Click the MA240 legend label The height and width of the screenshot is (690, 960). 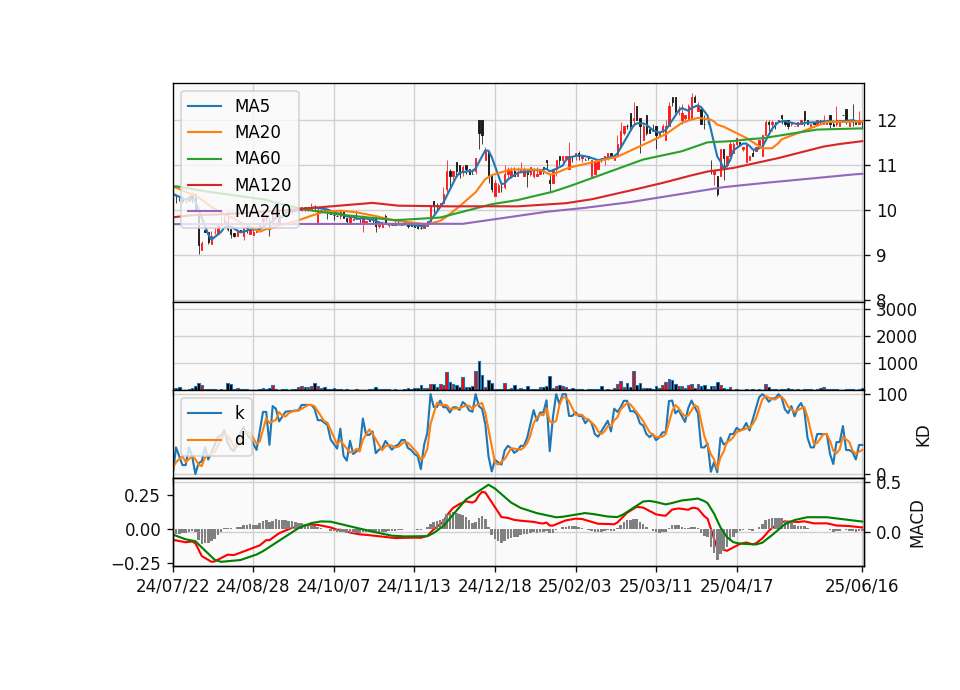click(x=263, y=211)
